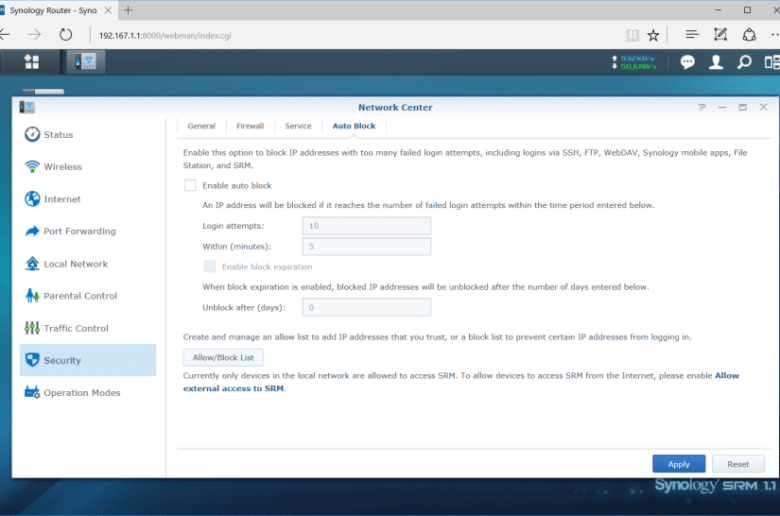This screenshot has height=516, width=780.
Task: Click the browser web note icon
Action: point(720,34)
